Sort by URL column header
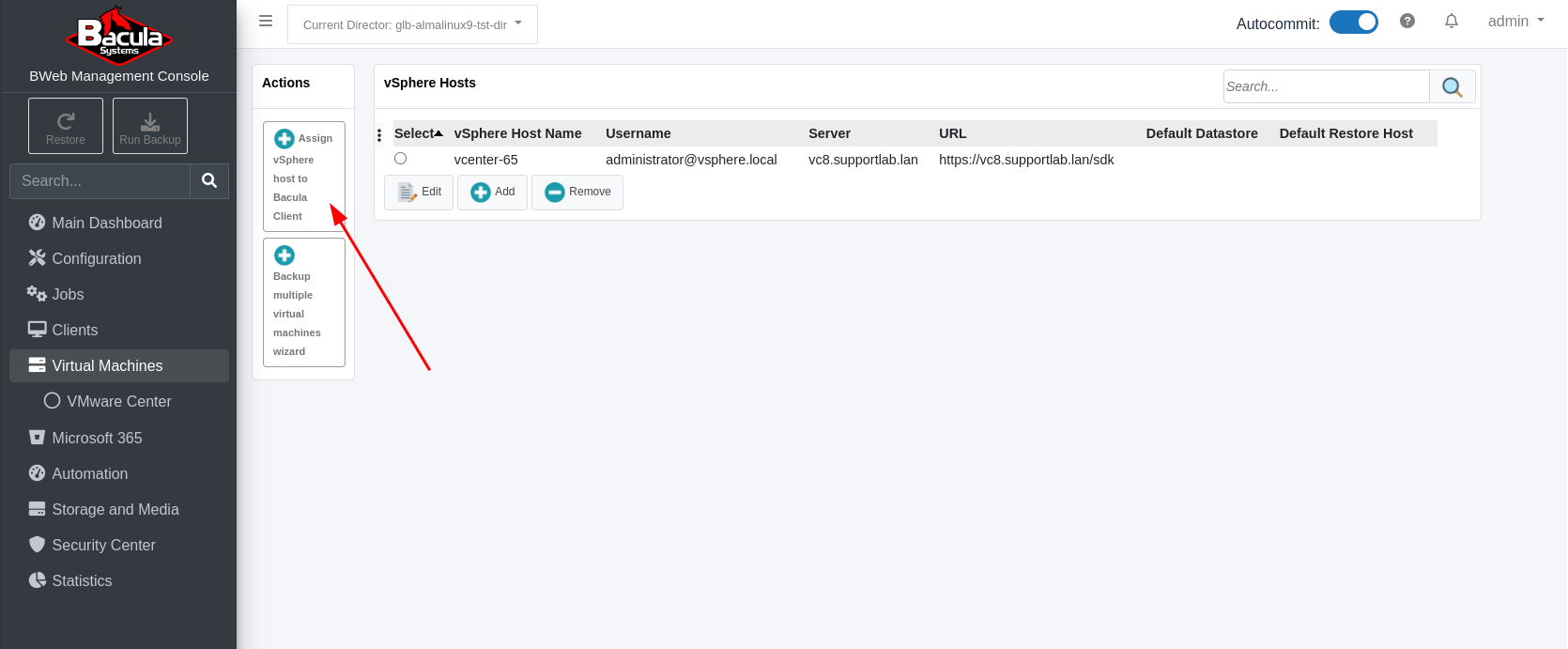This screenshot has width=1568, height=649. click(x=953, y=133)
